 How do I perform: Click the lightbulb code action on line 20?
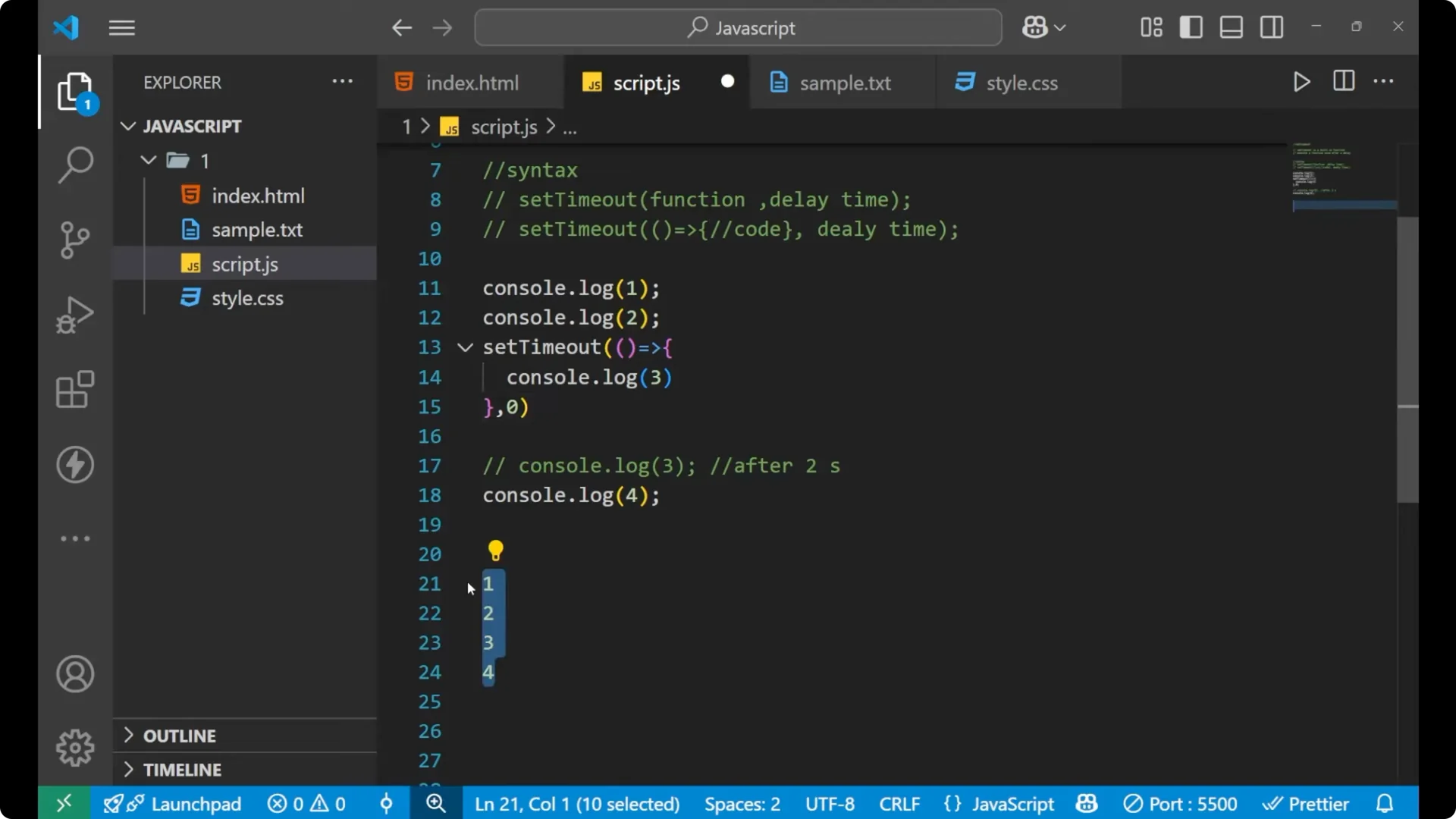click(496, 549)
